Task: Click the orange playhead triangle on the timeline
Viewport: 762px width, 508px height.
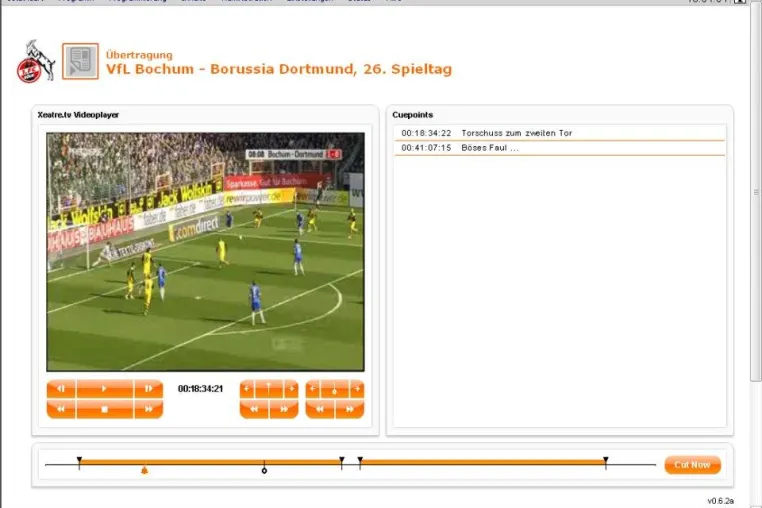Action: tap(144, 470)
